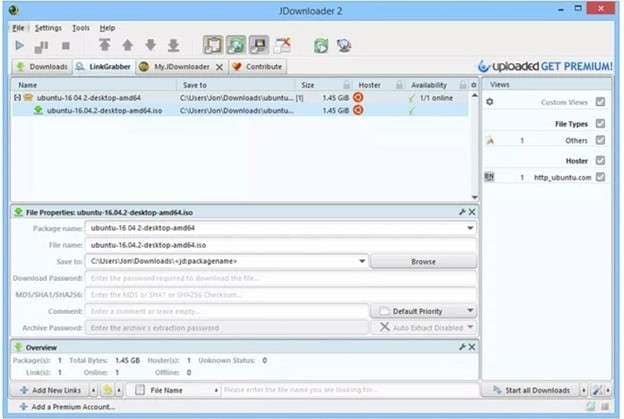The height and width of the screenshot is (419, 624).
Task: Click Add a Premium Account link
Action: tap(67, 407)
